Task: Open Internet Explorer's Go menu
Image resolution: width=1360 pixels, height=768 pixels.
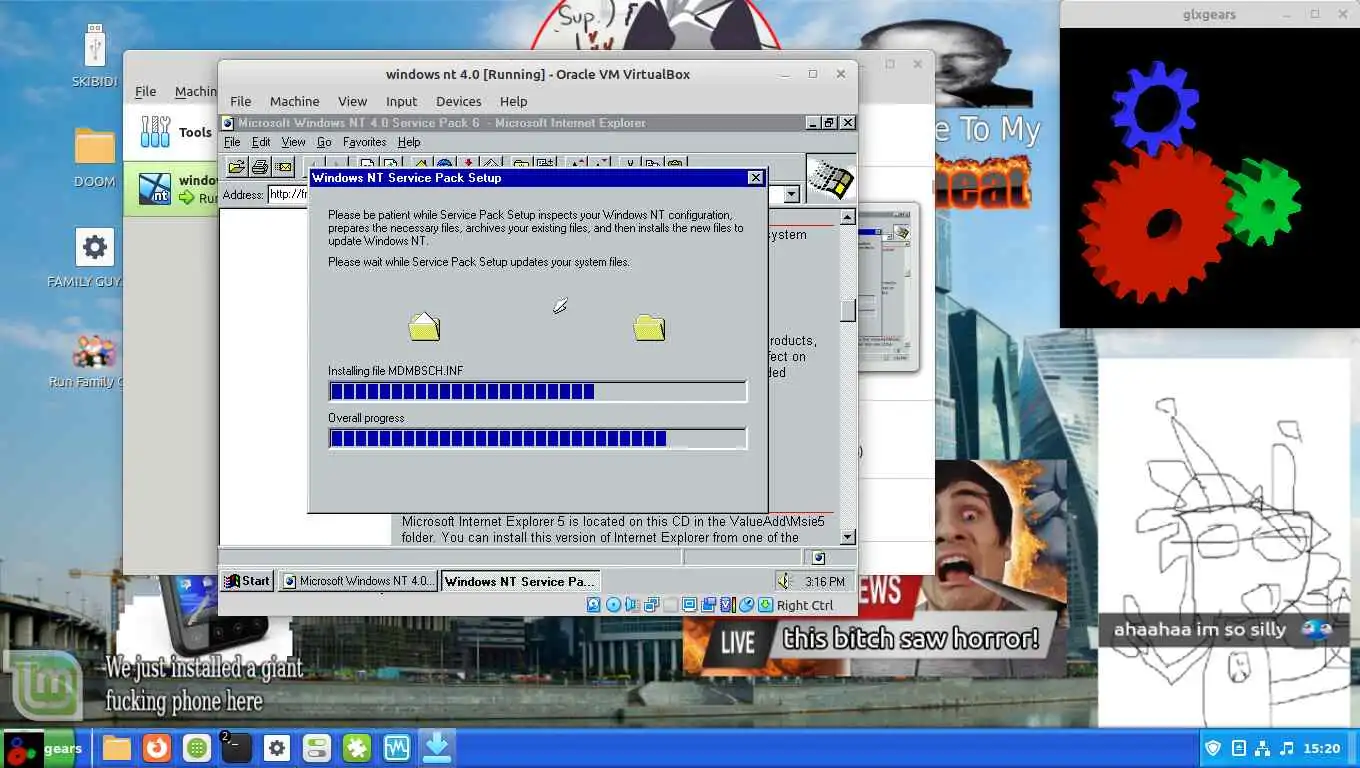Action: pos(324,142)
